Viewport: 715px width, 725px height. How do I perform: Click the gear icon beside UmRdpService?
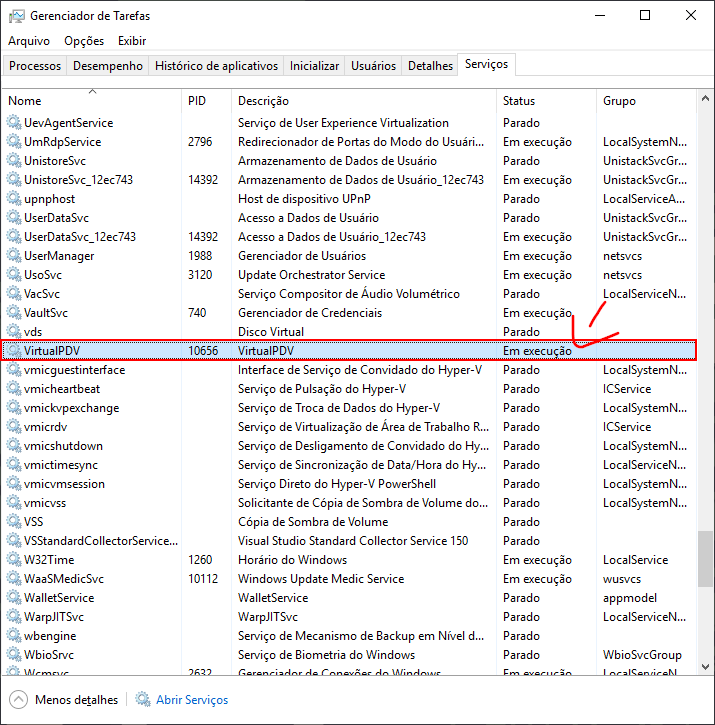pyautogui.click(x=14, y=141)
